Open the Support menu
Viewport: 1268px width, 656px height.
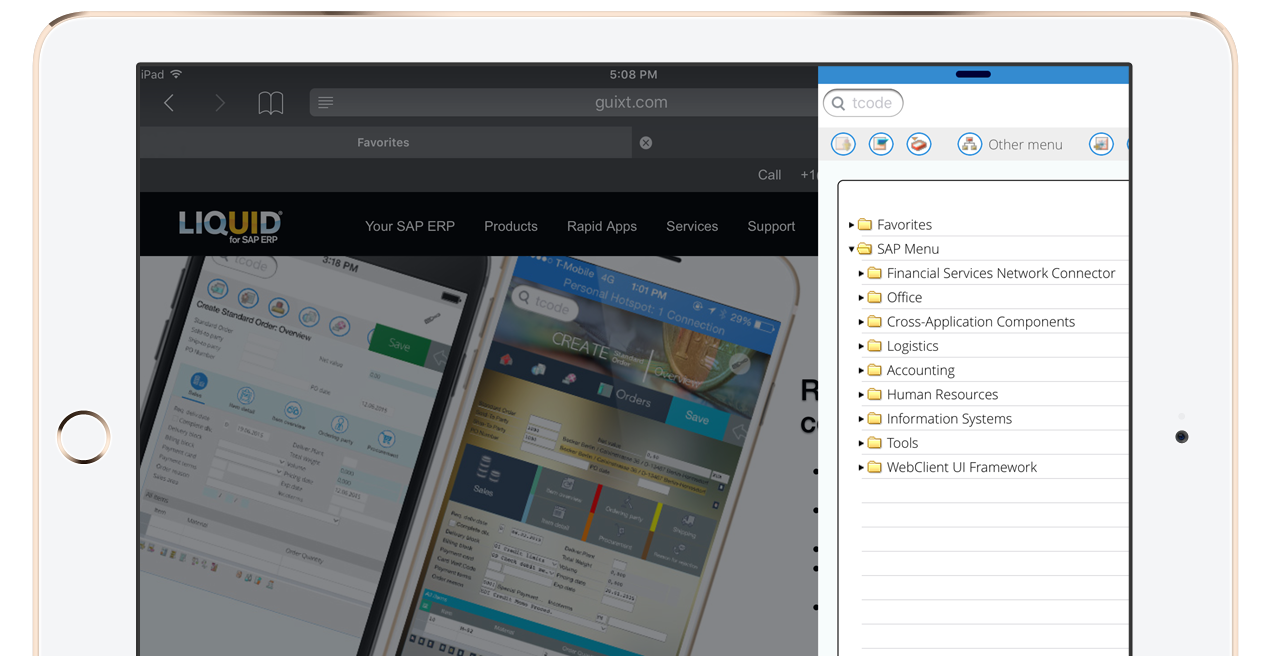771,226
